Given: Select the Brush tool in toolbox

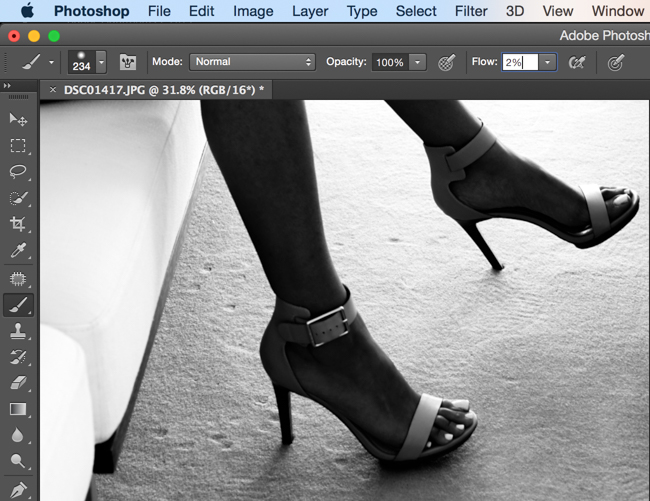Looking at the screenshot, I should coord(18,305).
